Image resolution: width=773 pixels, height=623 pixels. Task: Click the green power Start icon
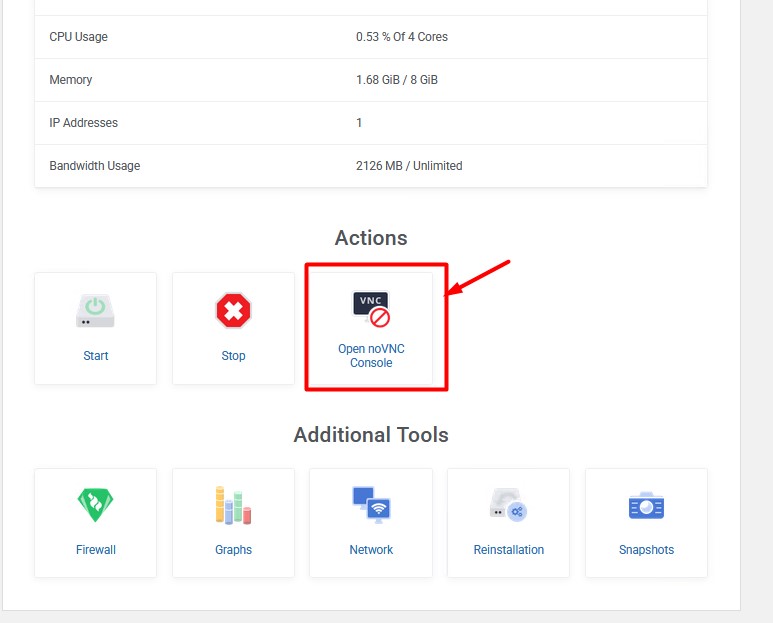95,311
